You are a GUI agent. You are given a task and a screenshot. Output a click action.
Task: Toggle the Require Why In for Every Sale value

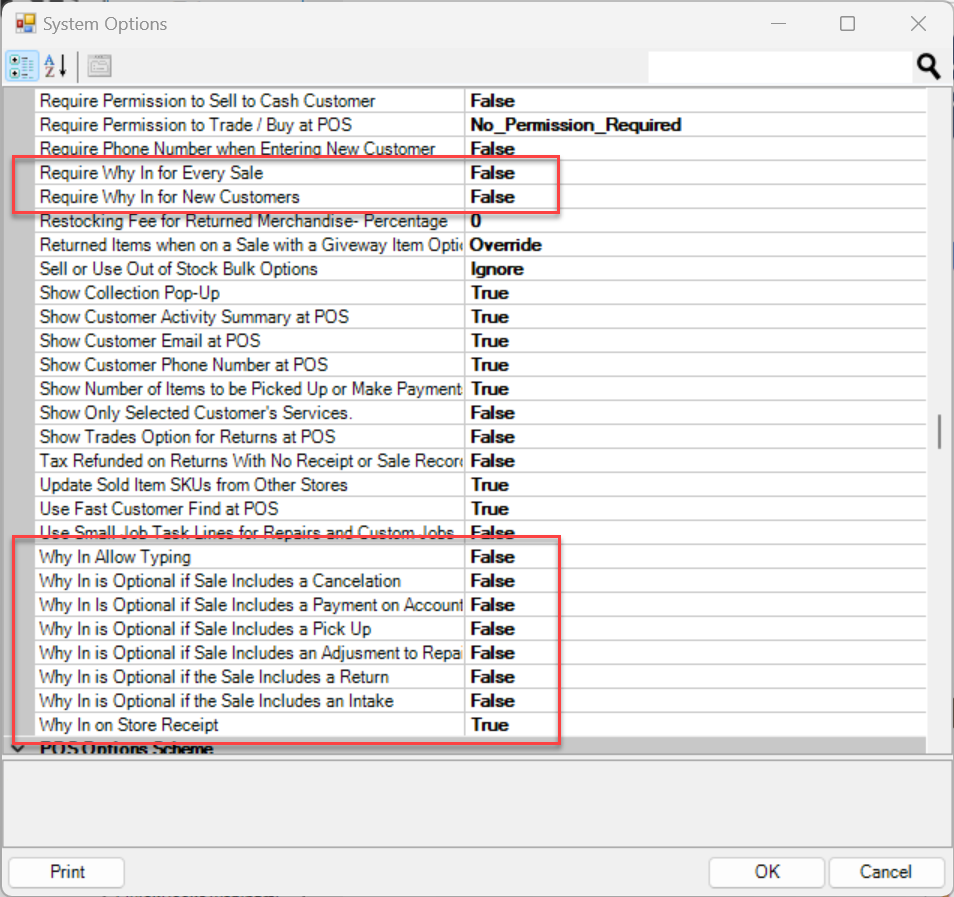click(x=695, y=173)
